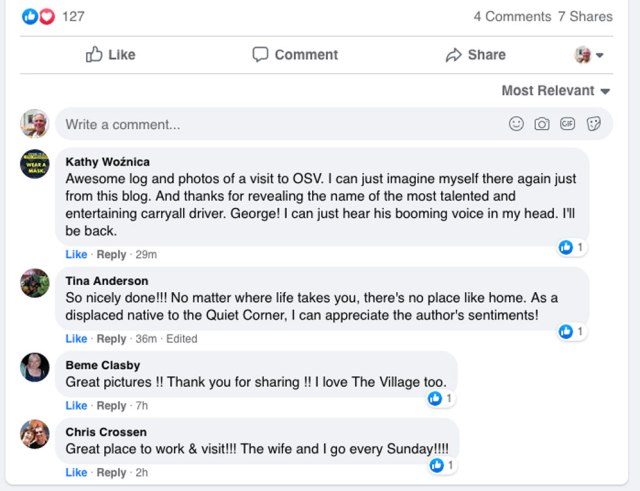Open the 4 Comments link
This screenshot has width=640, height=491.
coord(512,16)
